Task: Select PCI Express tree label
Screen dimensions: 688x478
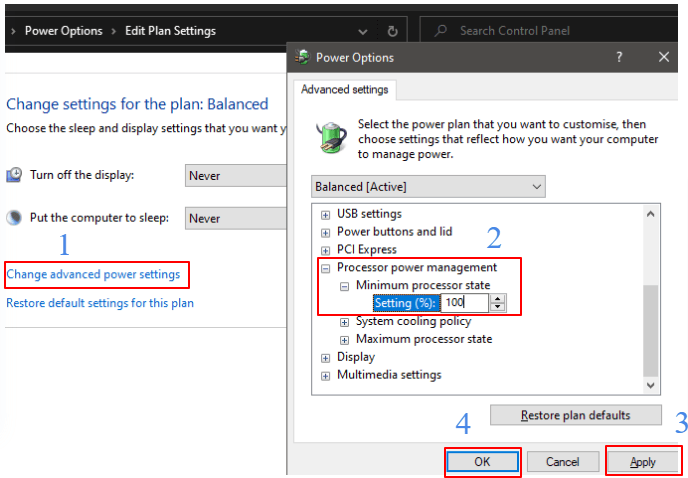Action: 366,249
